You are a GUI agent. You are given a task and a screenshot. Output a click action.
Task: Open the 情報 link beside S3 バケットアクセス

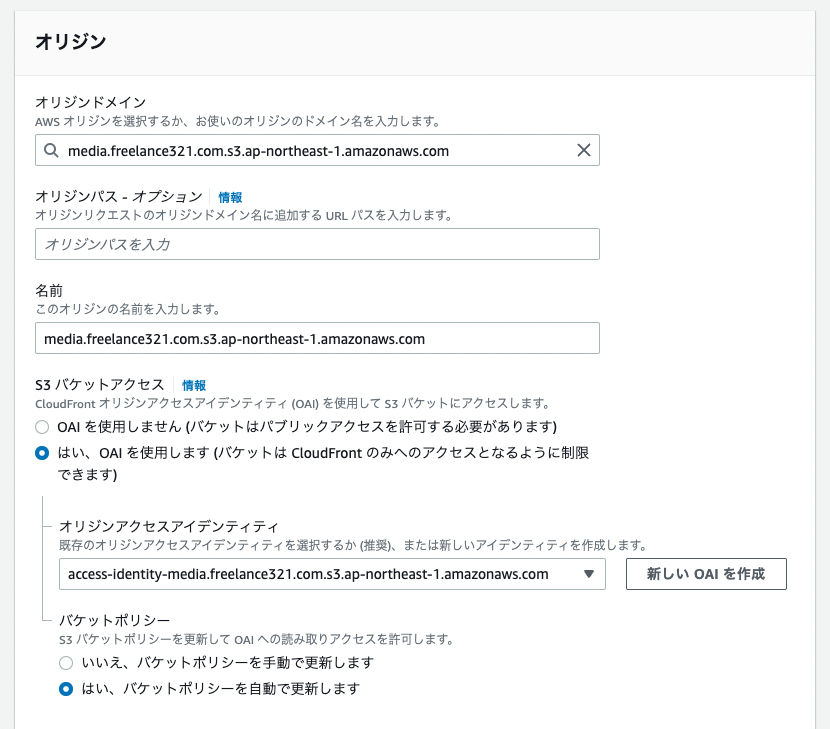194,385
